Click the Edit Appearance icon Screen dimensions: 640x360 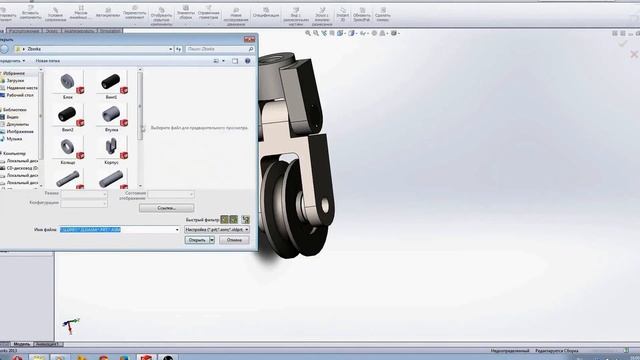pyautogui.click(x=374, y=33)
